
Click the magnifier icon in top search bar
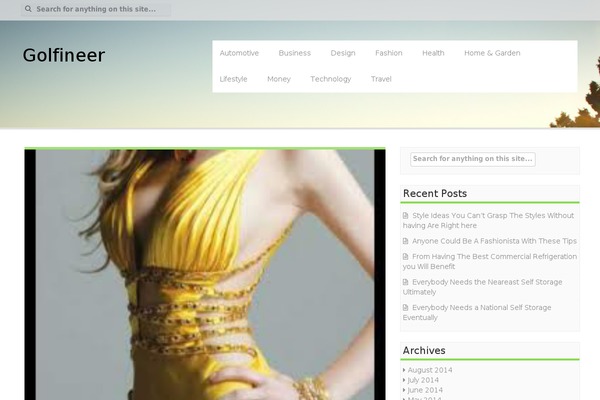pos(28,9)
